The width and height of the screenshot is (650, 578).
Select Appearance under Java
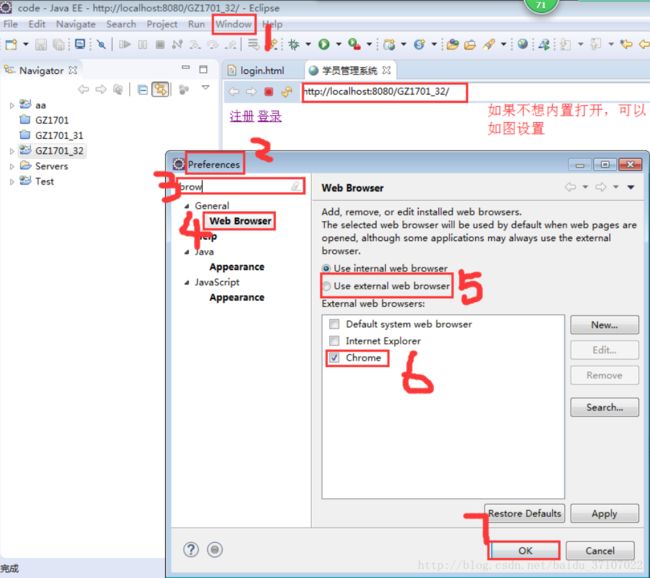[237, 267]
